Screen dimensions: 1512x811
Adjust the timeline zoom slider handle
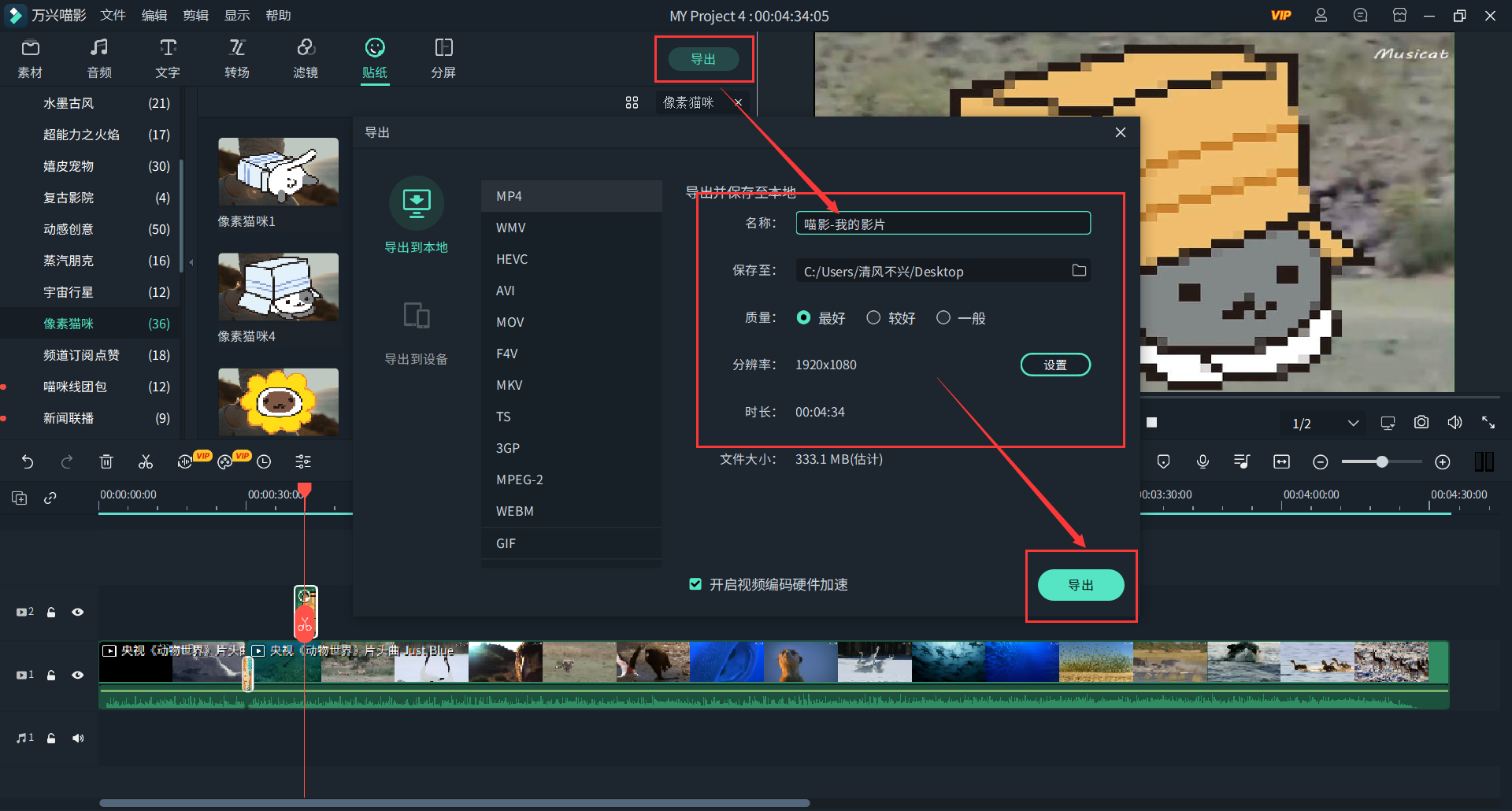(x=1381, y=462)
